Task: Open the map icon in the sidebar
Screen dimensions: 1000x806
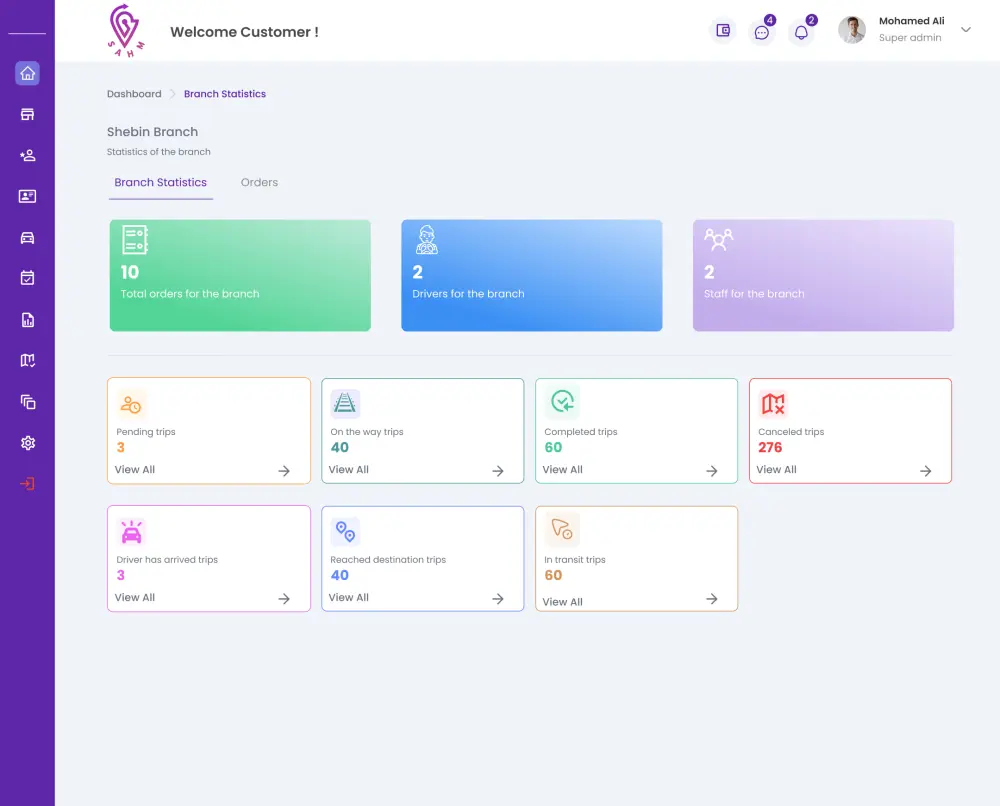Action: (x=27, y=360)
